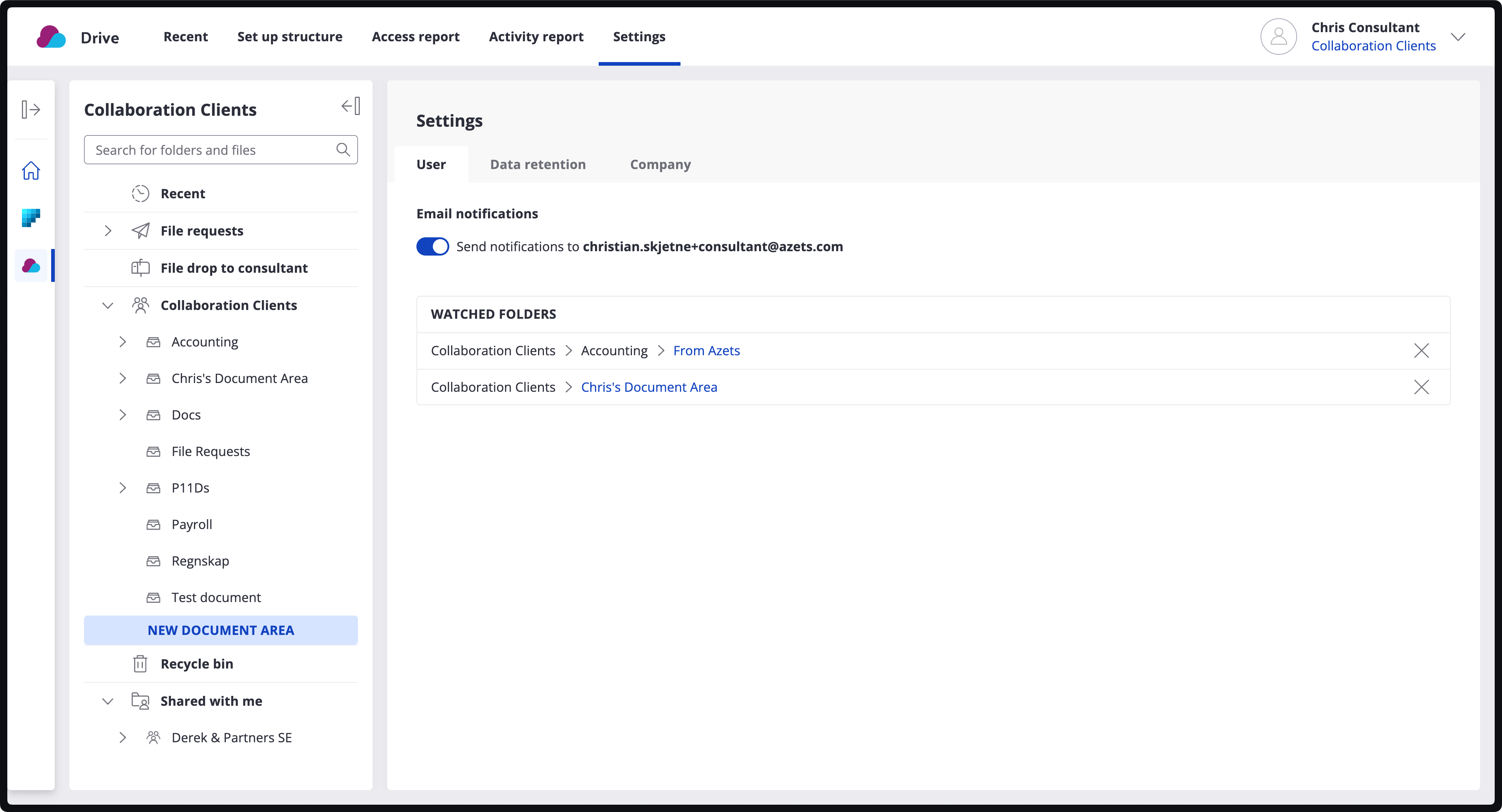Viewport: 1502px width, 812px height.
Task: Expand the far-left navigation rail
Action: click(31, 110)
